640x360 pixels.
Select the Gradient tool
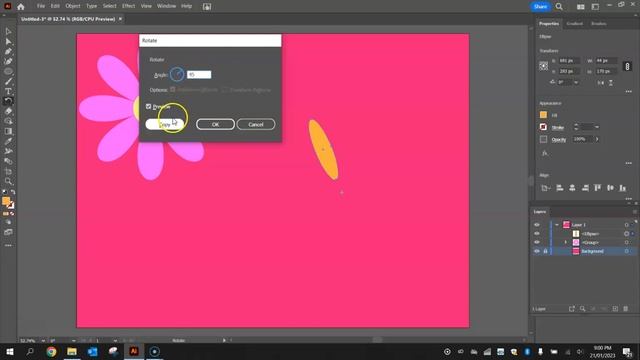coord(8,131)
